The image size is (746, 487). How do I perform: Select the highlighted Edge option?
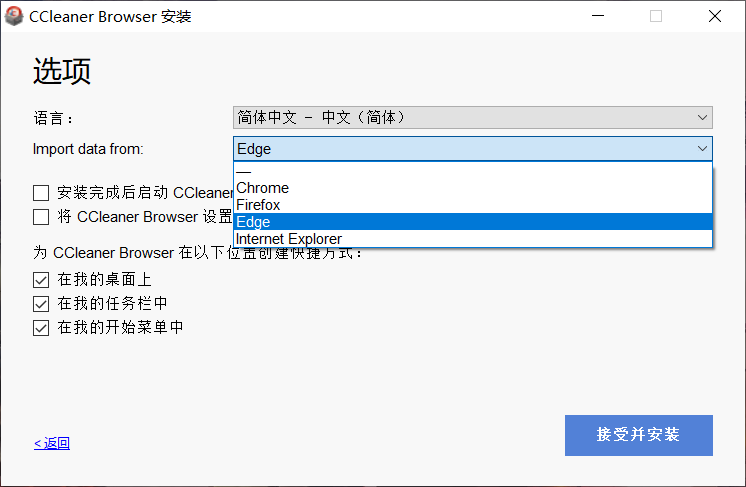click(254, 222)
